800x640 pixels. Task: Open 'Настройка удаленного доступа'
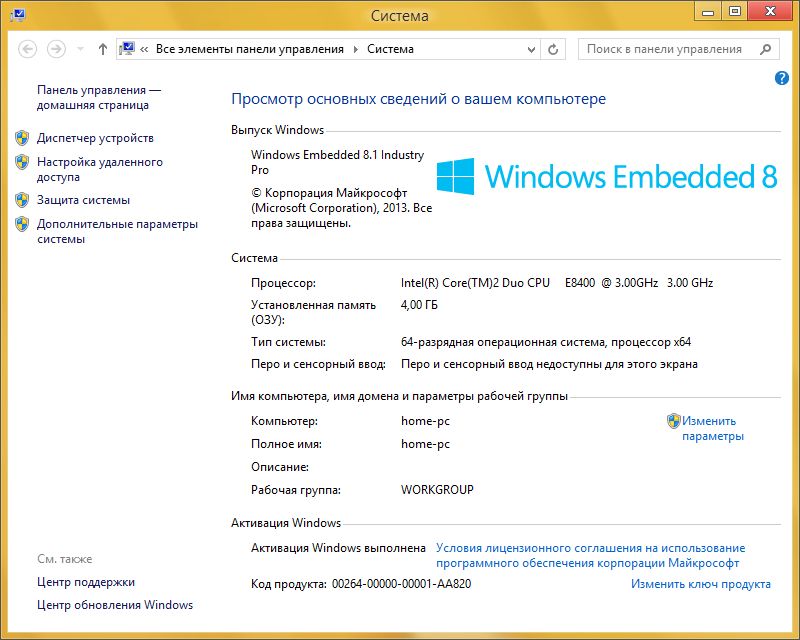pyautogui.click(x=99, y=169)
